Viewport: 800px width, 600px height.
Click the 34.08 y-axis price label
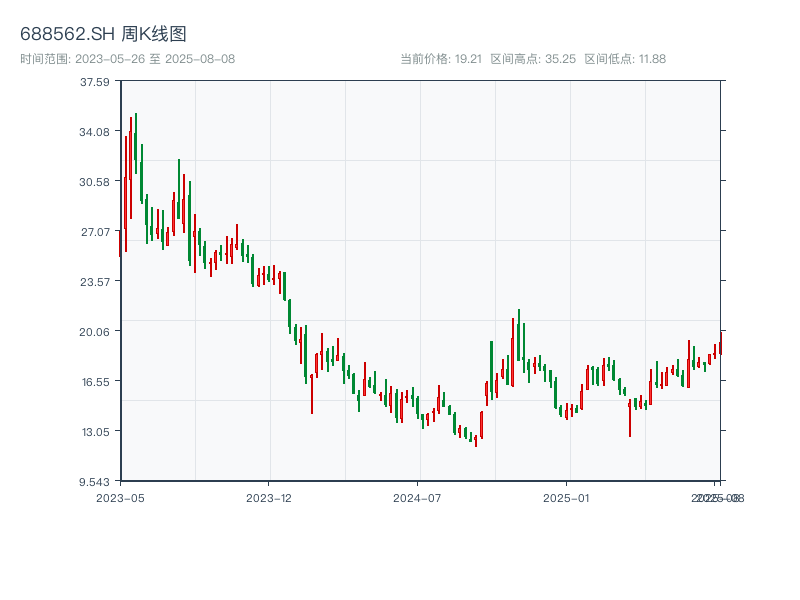click(95, 132)
